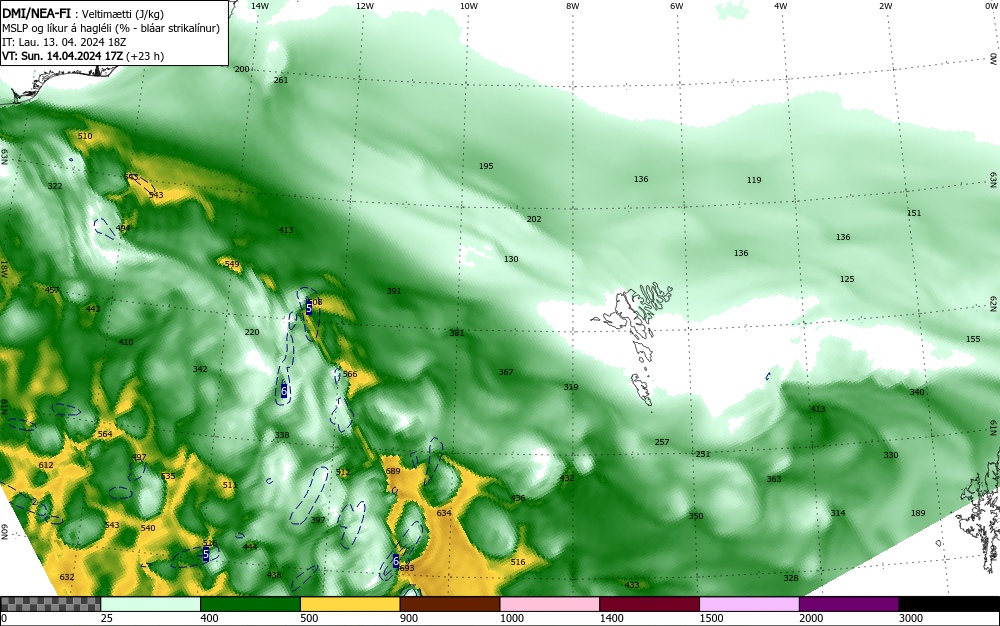The width and height of the screenshot is (1000, 626).
Task: Click the map value 202
Action: tap(534, 219)
